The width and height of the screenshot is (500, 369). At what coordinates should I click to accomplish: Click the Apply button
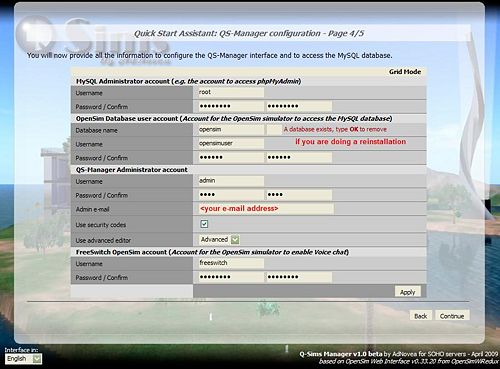(x=408, y=292)
